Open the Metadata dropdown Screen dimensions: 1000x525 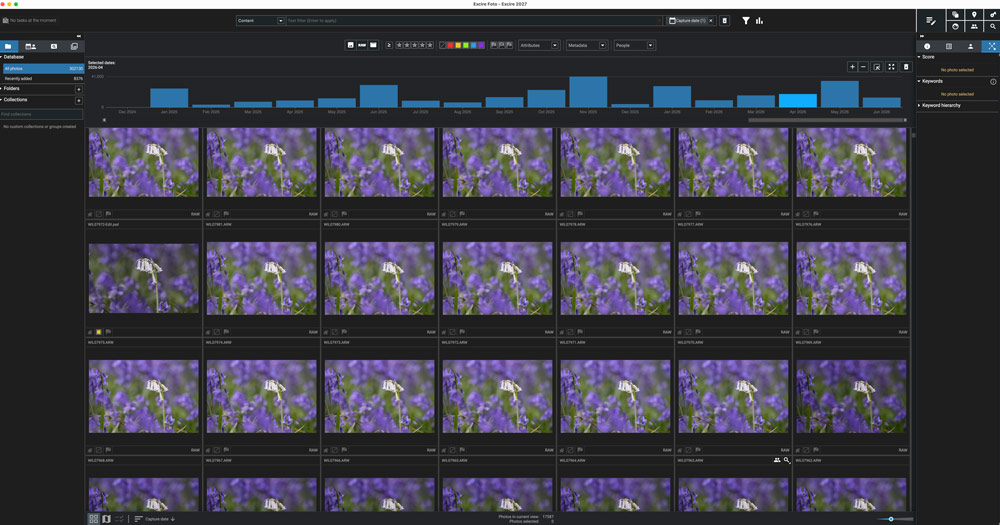586,45
